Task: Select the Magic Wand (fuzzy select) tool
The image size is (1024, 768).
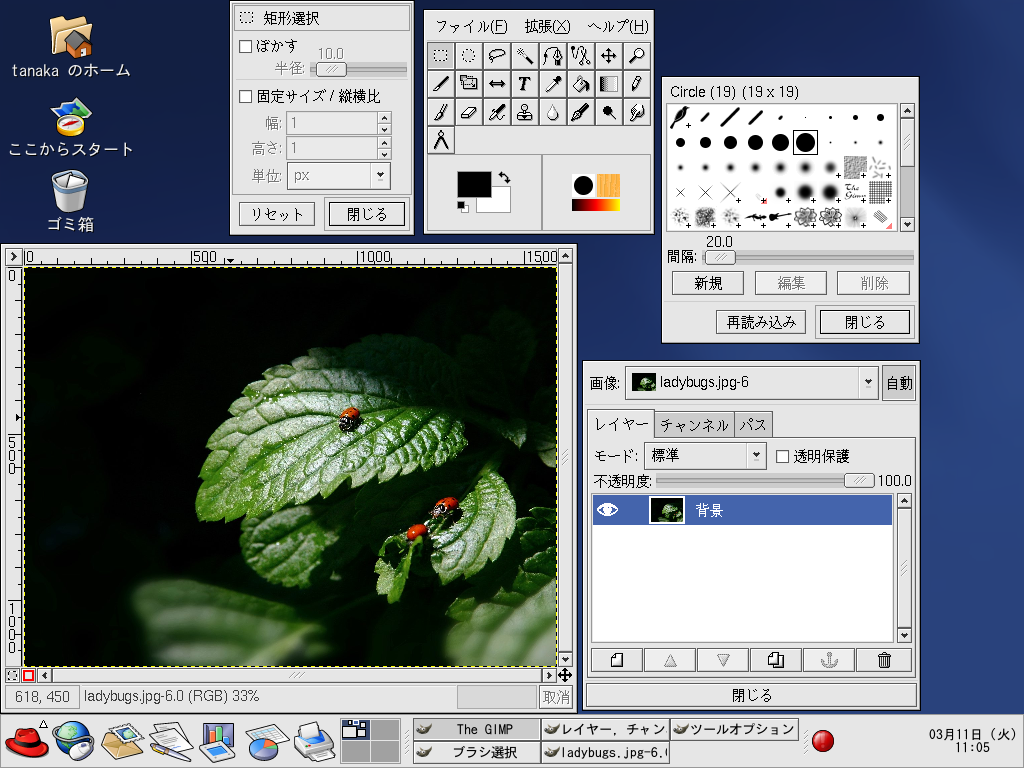Action: tap(524, 55)
